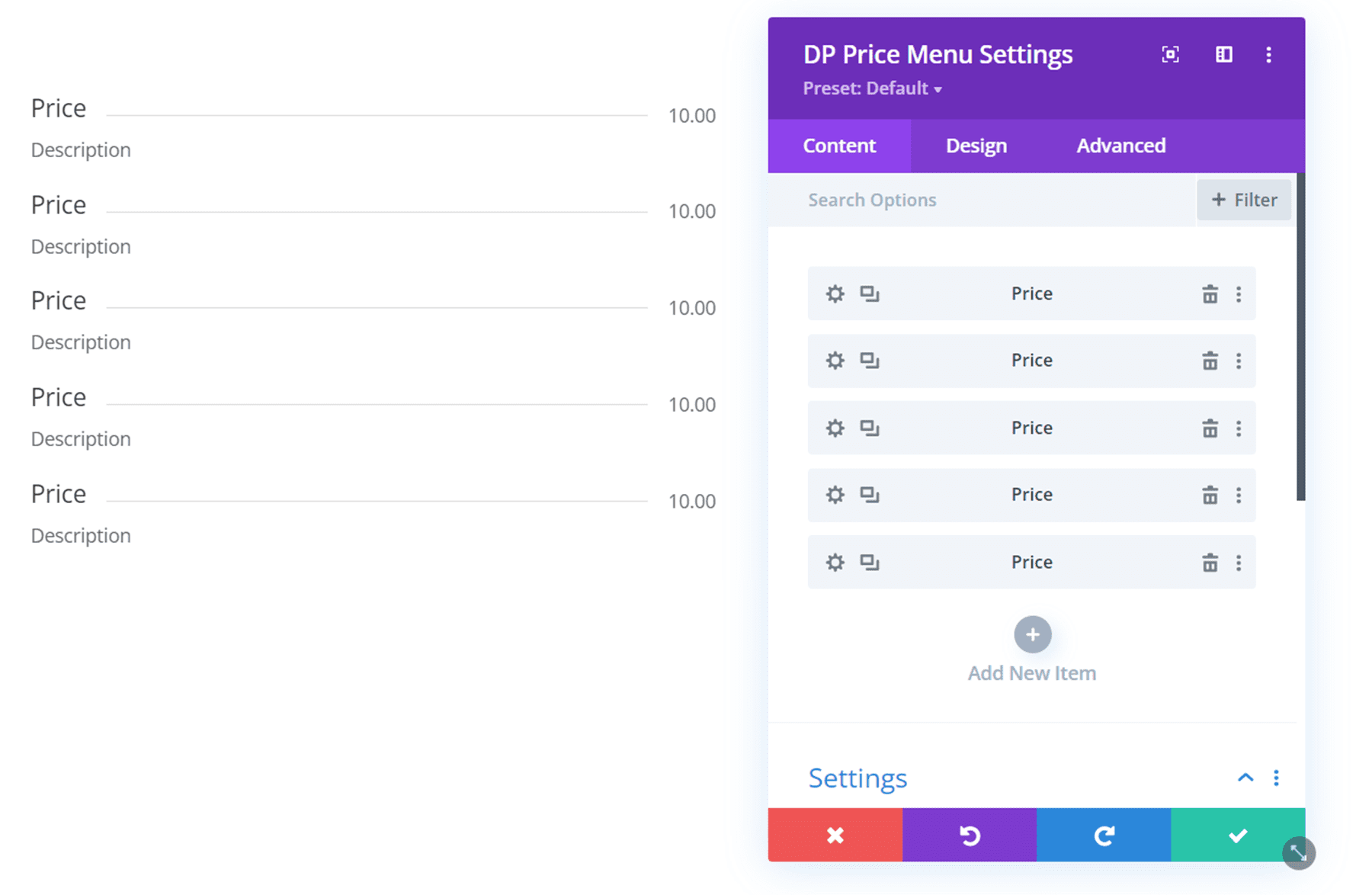
Task: Click the Add New Item button
Action: click(x=1031, y=634)
